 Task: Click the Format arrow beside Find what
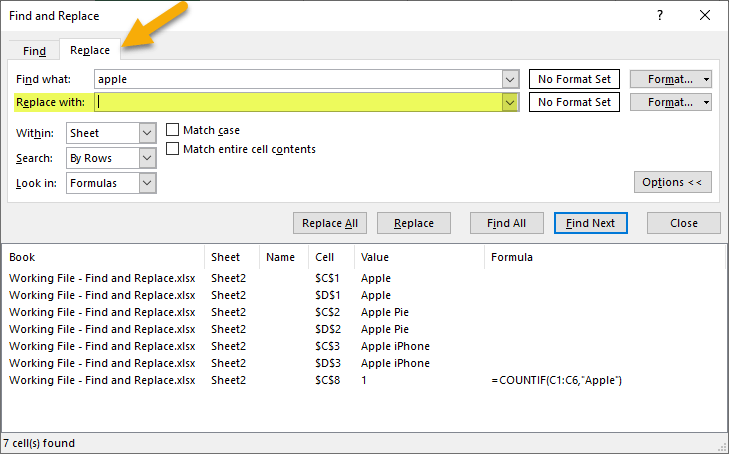tap(706, 79)
